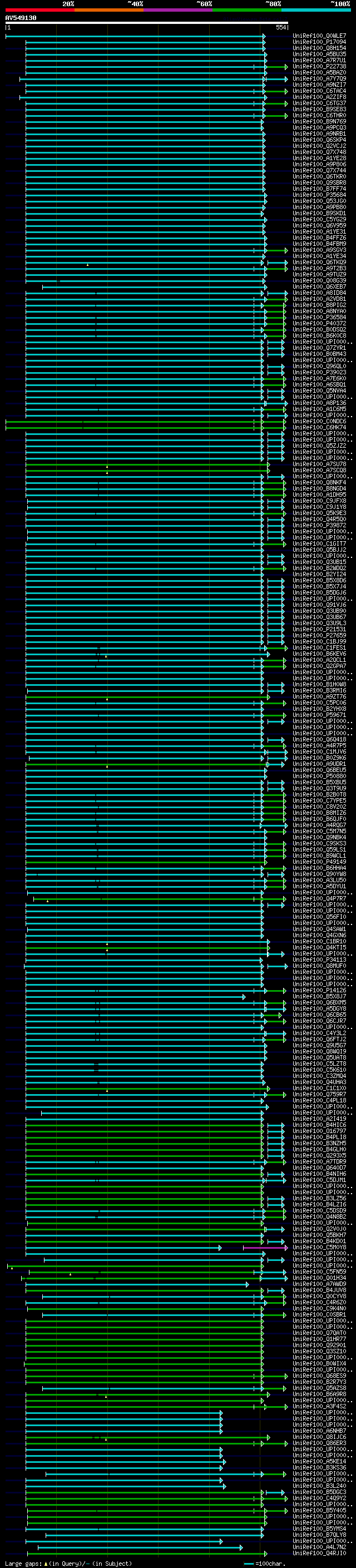
Task: Select hit label UniRef100_Q4KTI5
Action: point(319,947)
